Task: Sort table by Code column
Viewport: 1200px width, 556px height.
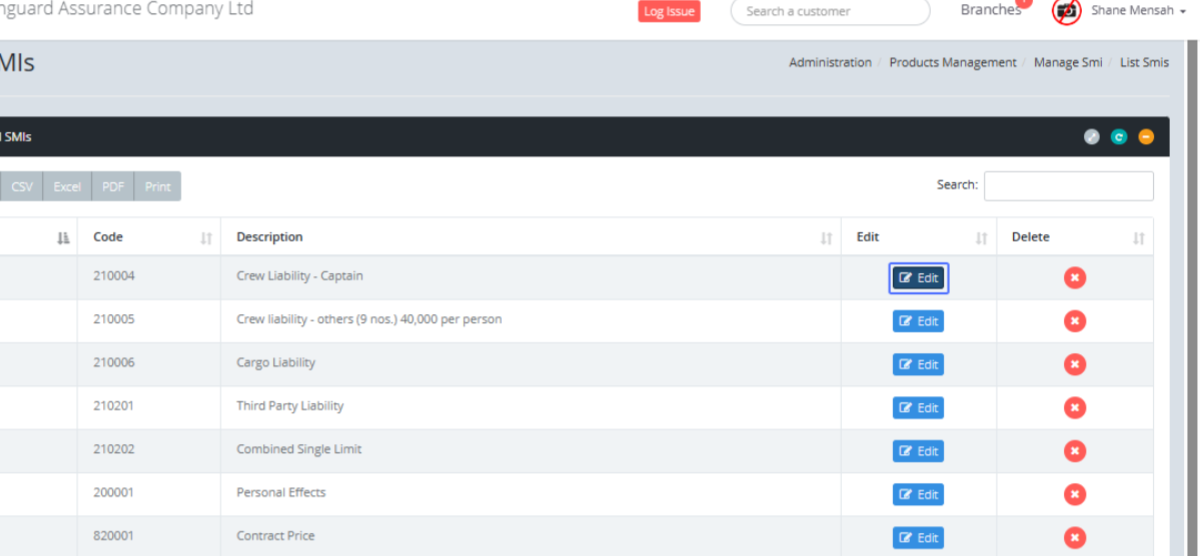Action: pyautogui.click(x=149, y=237)
